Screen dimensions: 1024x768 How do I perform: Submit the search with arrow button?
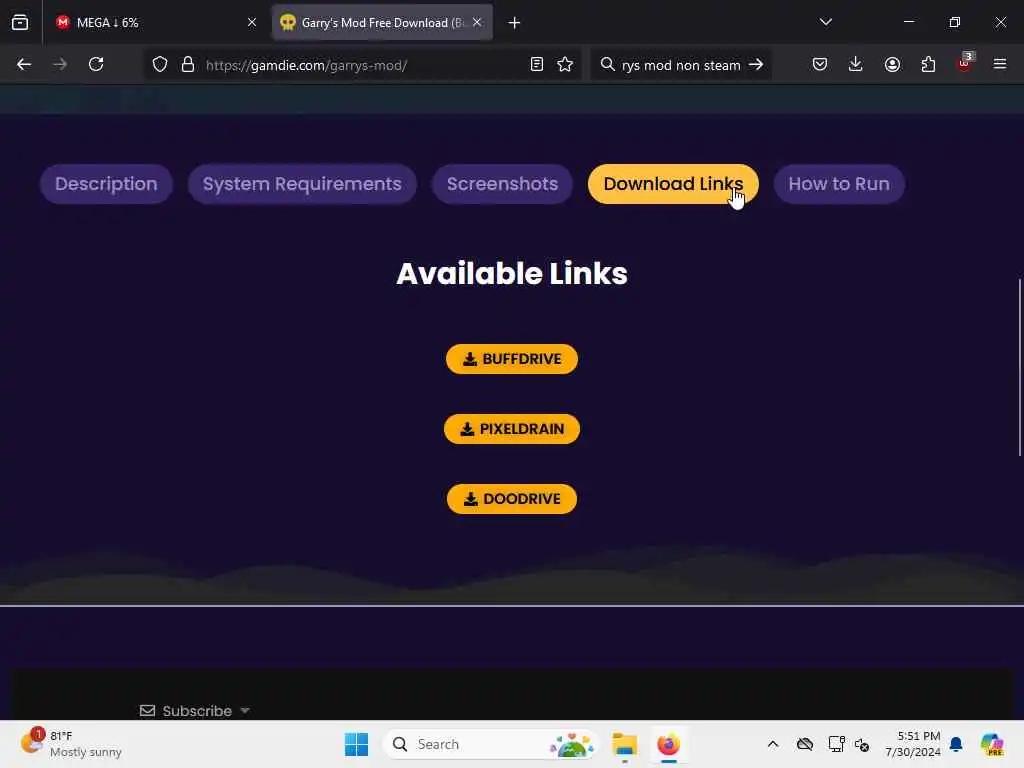point(756,64)
